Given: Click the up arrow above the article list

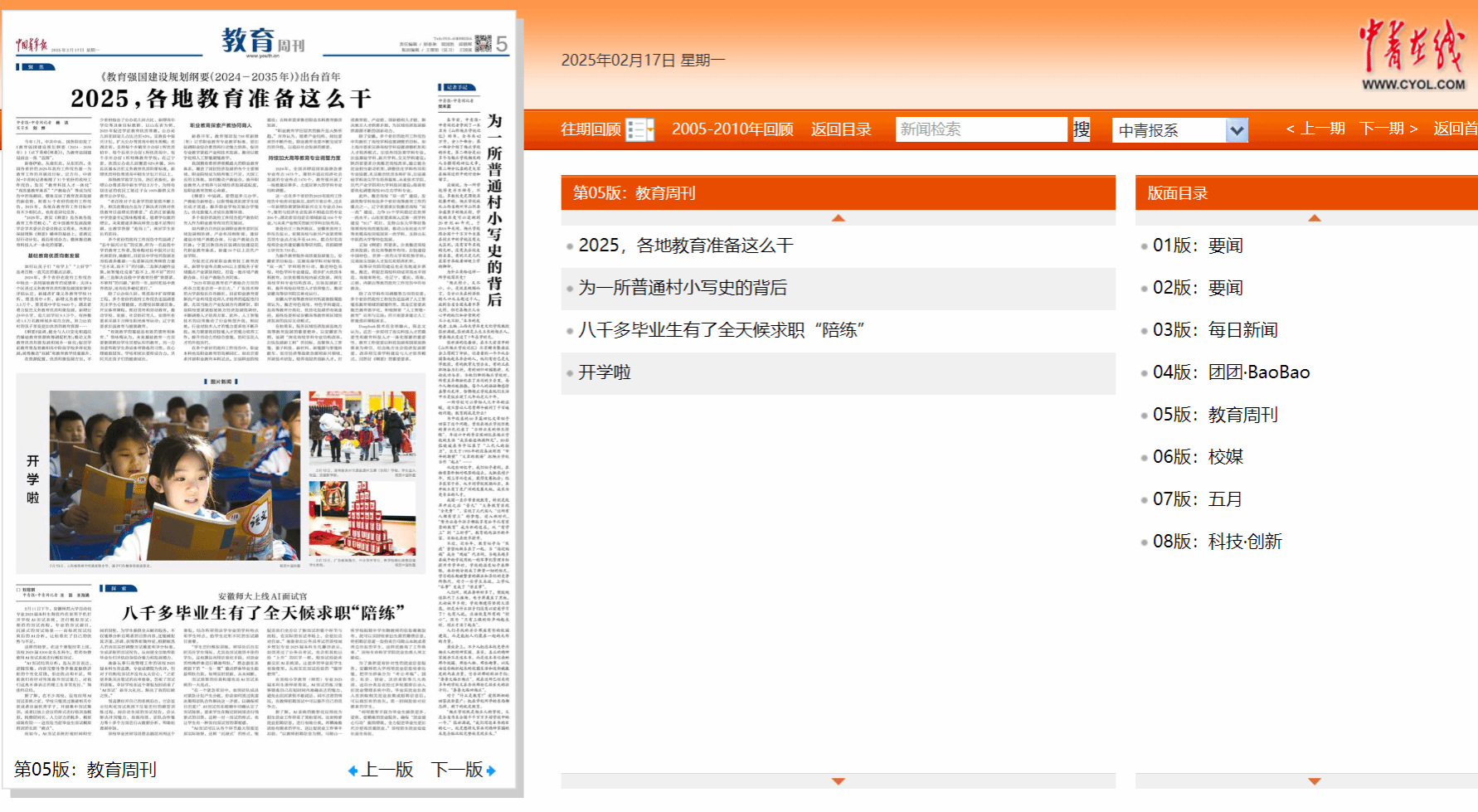Looking at the screenshot, I should point(839,218).
